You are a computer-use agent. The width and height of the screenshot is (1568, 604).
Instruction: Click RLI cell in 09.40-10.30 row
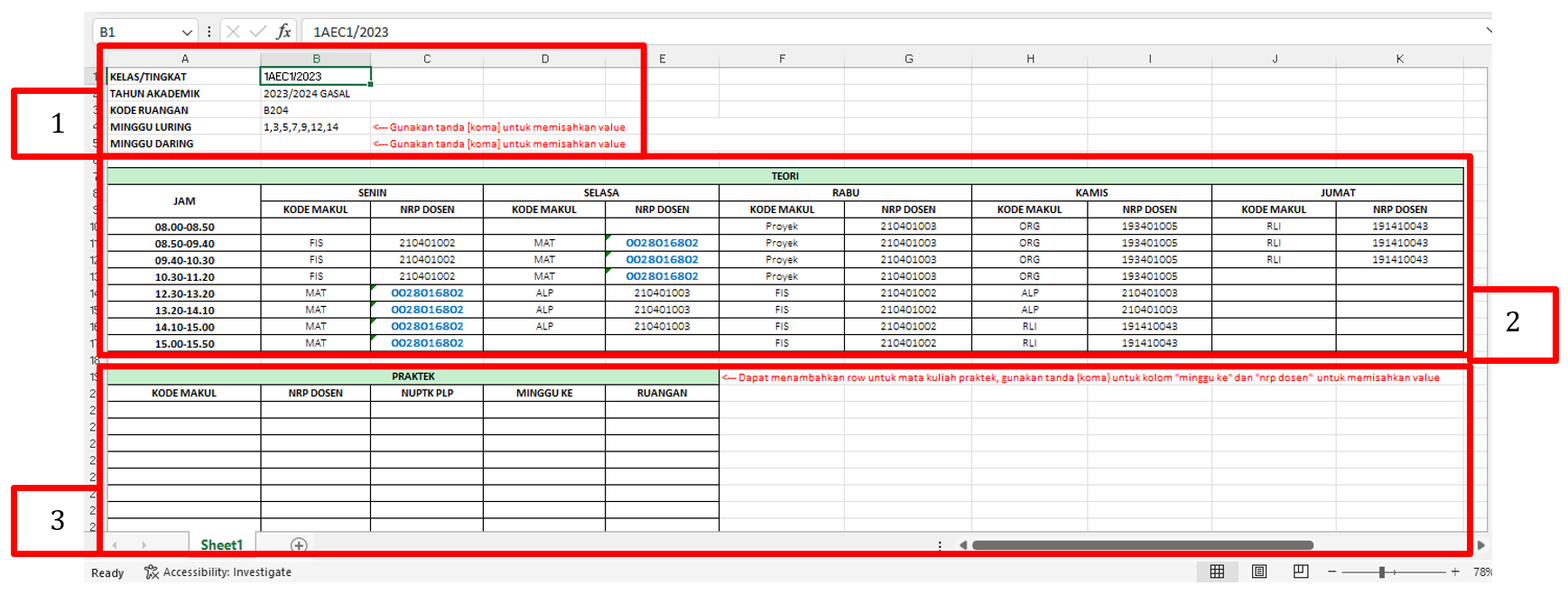coord(1274,260)
